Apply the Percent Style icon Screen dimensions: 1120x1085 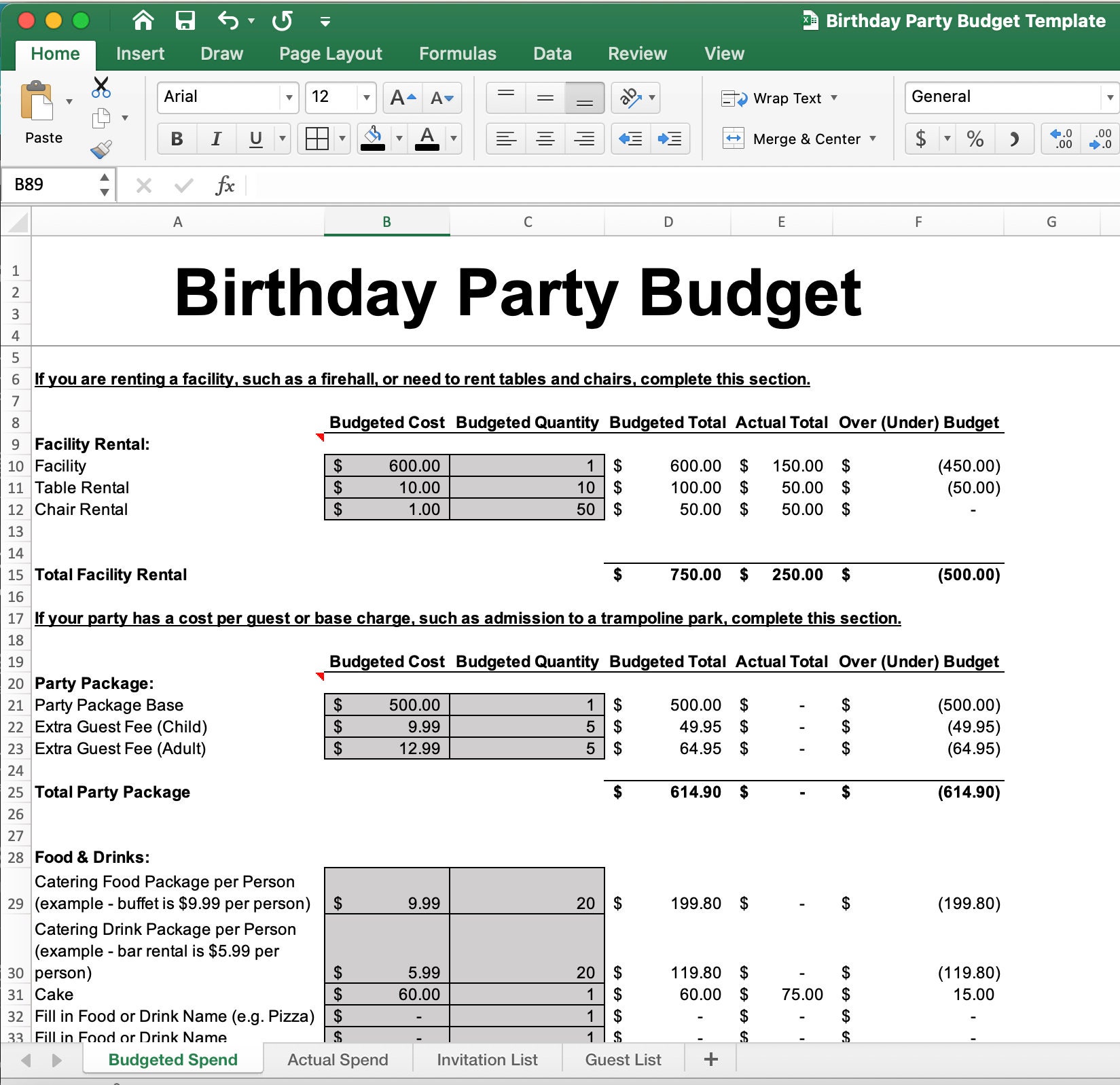click(976, 139)
